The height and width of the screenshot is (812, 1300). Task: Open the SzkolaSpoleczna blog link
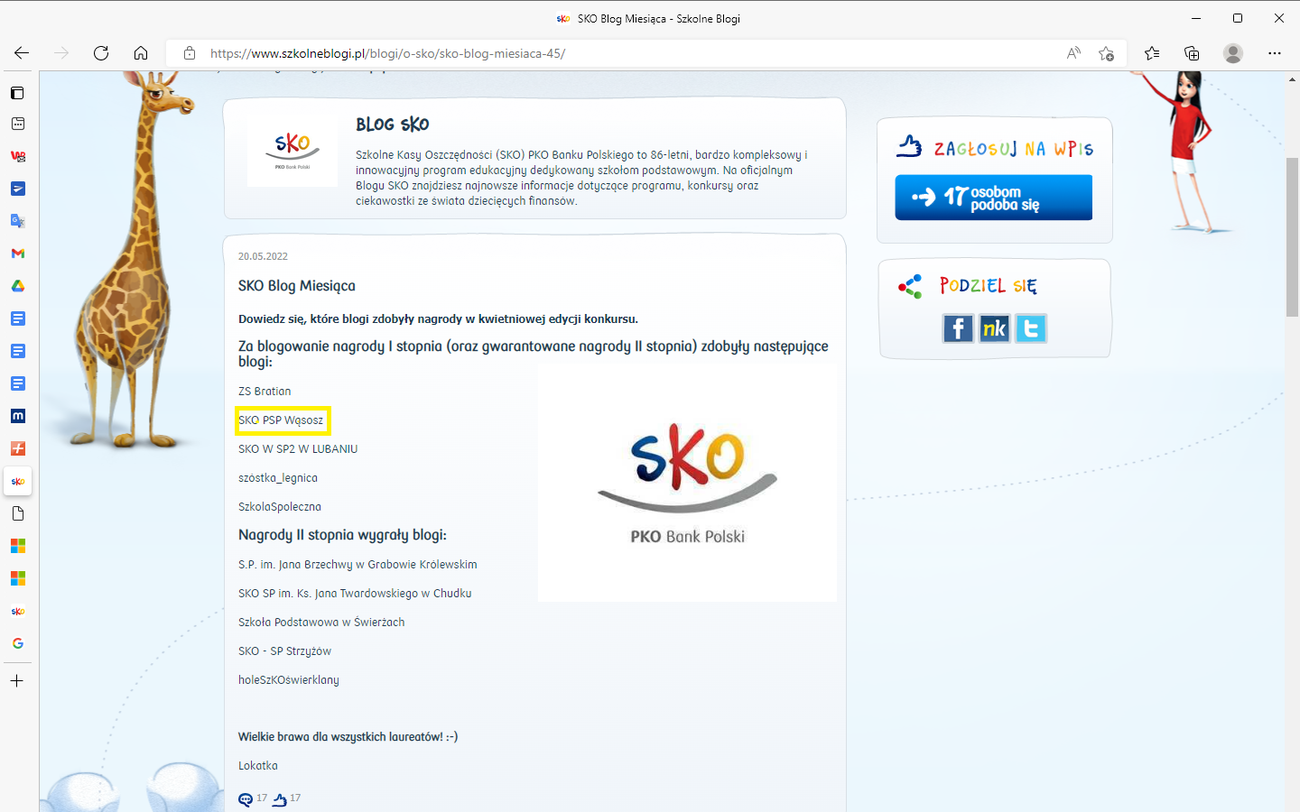[x=280, y=507]
